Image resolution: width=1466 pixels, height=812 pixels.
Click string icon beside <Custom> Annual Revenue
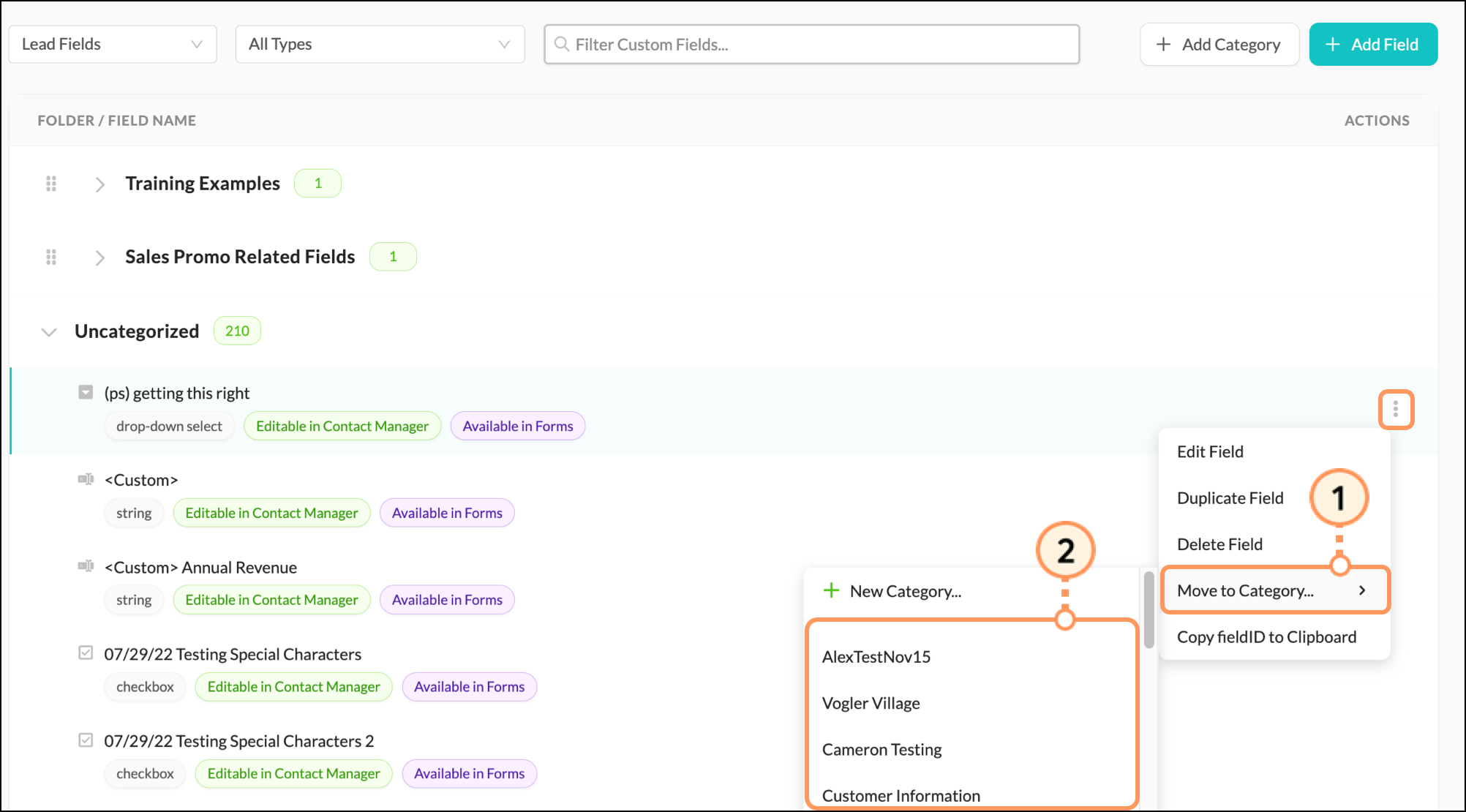86,566
